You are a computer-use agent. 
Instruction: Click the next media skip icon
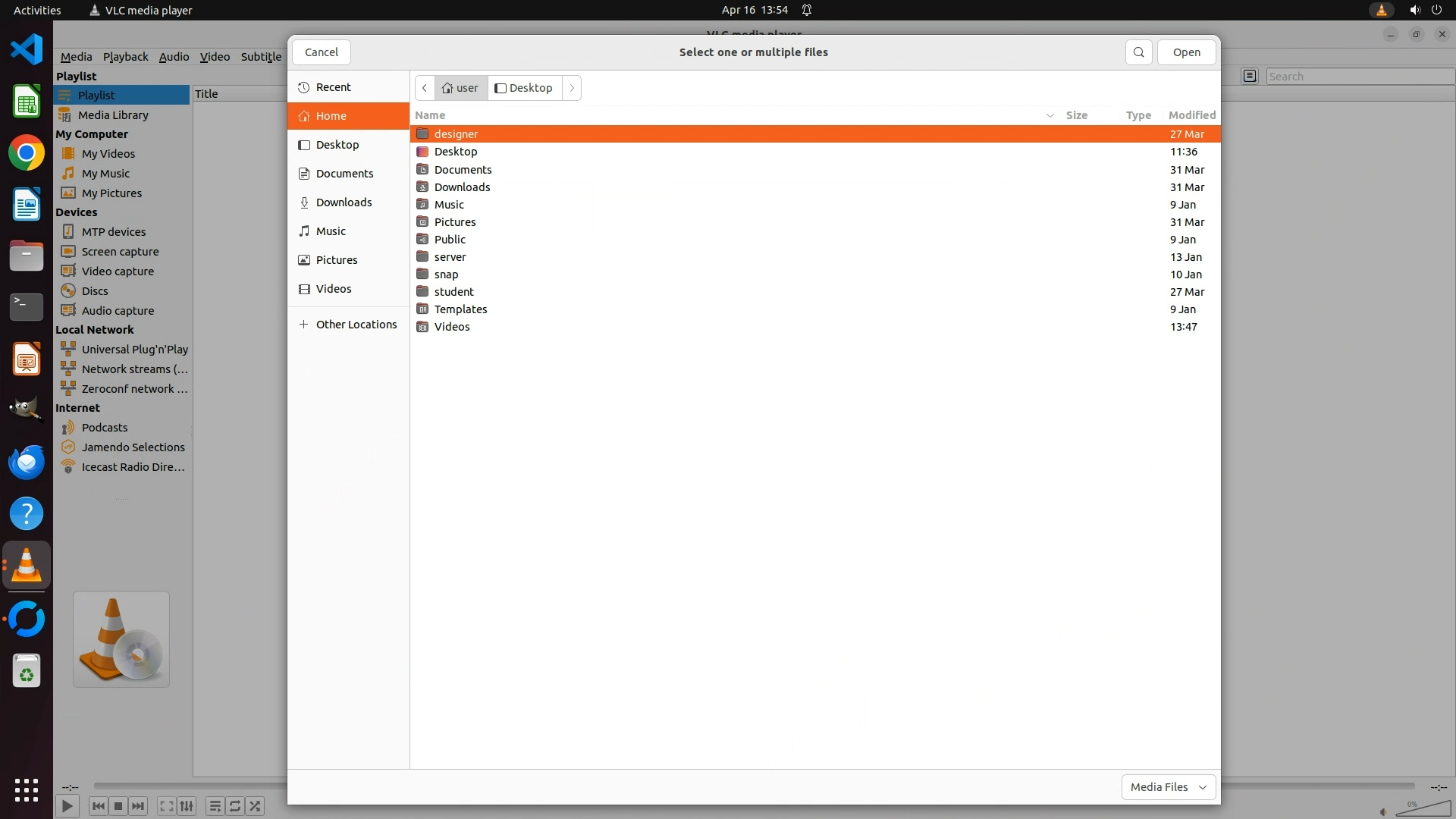pos(138,806)
